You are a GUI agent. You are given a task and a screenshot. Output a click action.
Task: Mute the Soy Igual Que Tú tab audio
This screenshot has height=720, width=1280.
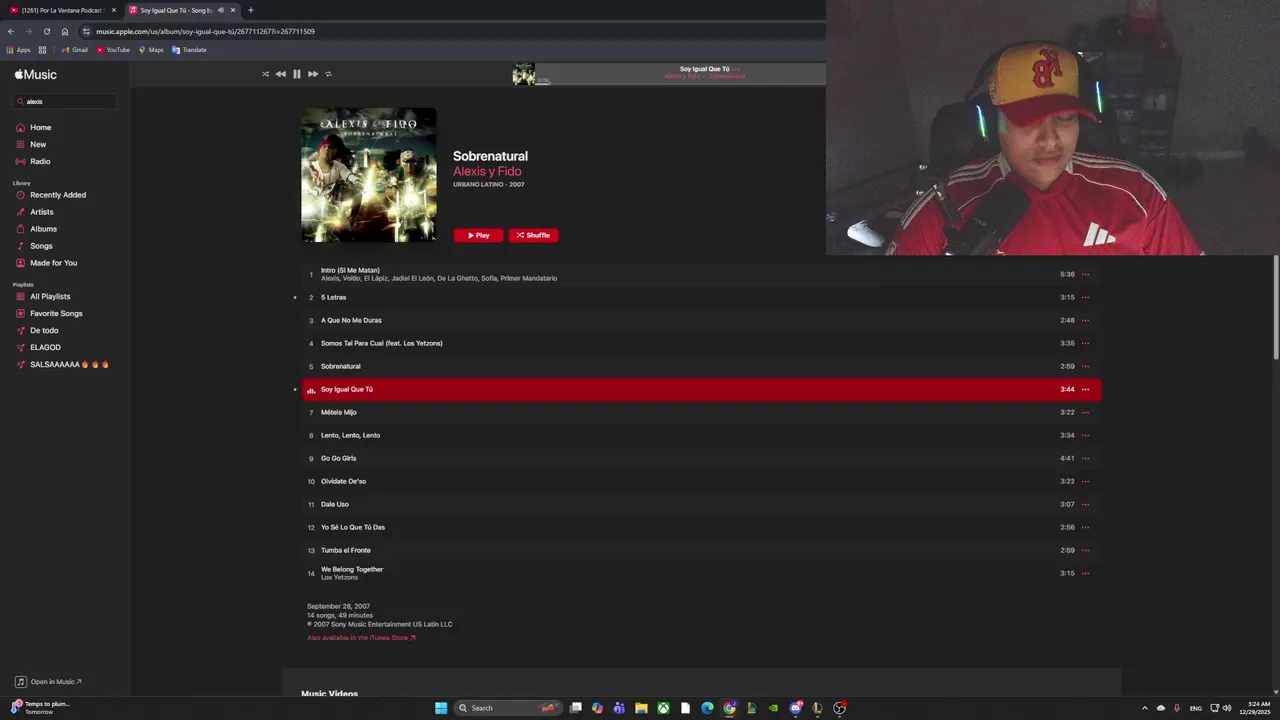[x=220, y=10]
